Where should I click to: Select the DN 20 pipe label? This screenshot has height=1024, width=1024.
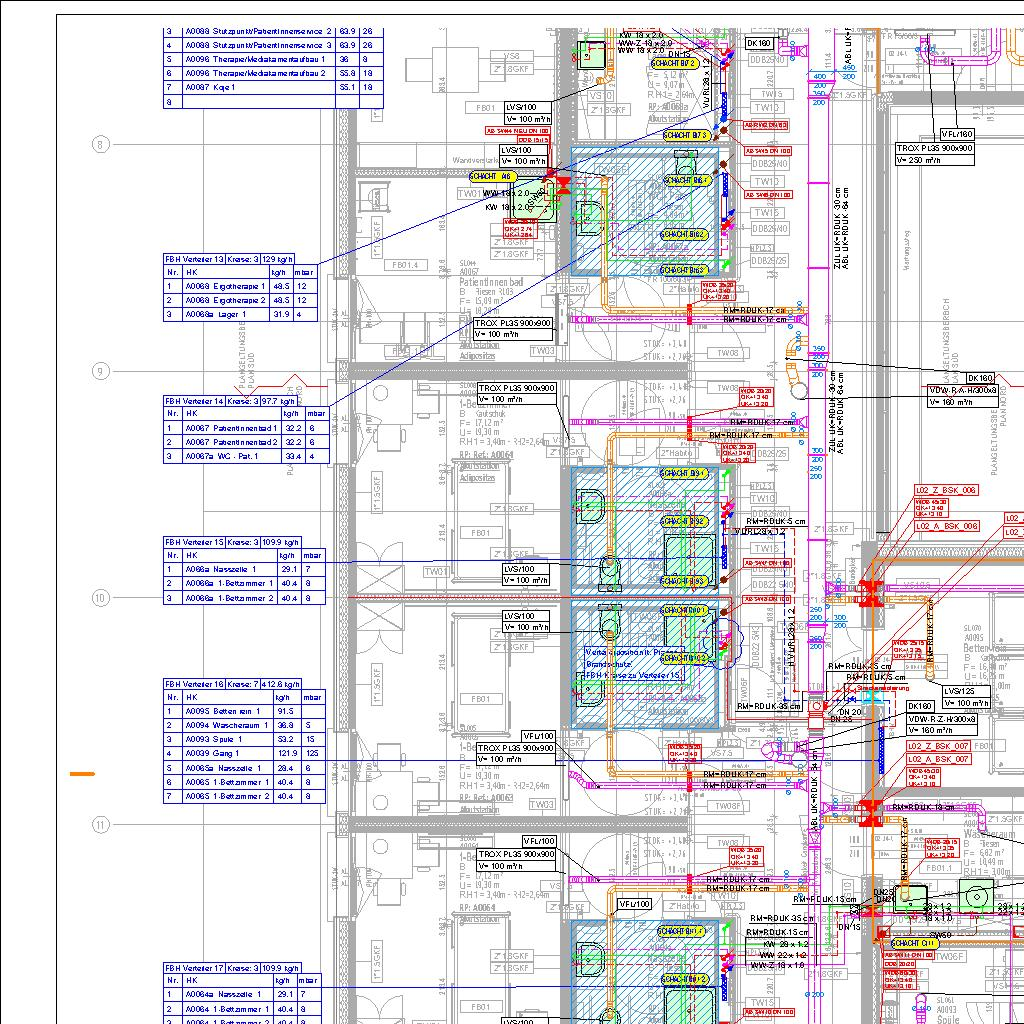[849, 712]
